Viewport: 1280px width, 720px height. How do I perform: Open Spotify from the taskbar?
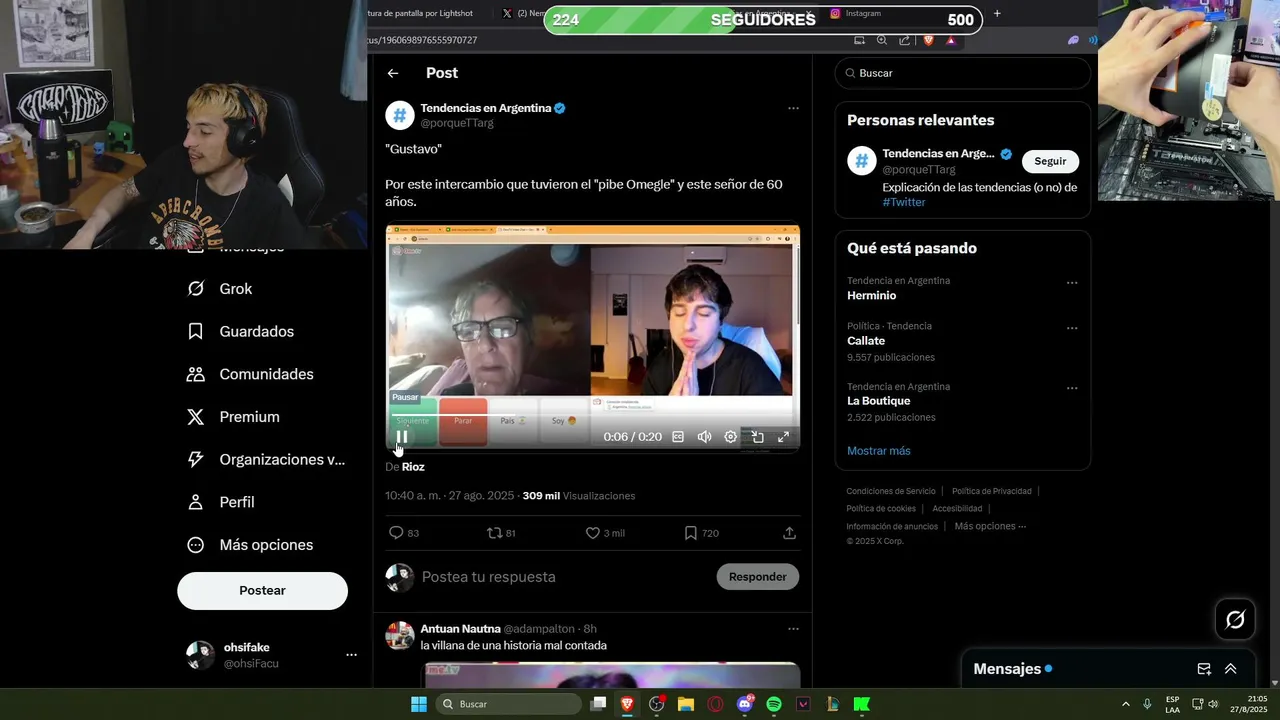(774, 704)
